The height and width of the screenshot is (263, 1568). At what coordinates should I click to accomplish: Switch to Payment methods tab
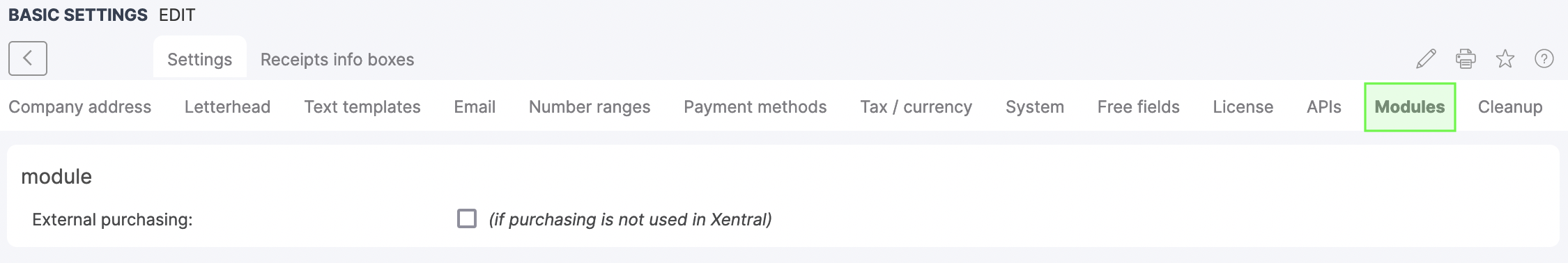pyautogui.click(x=755, y=106)
